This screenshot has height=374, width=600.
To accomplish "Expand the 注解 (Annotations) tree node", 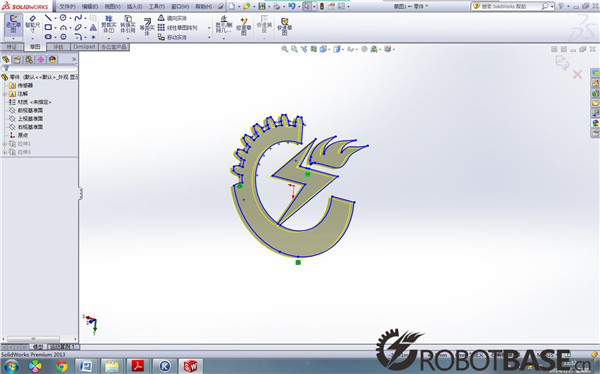I will click(x=5, y=94).
